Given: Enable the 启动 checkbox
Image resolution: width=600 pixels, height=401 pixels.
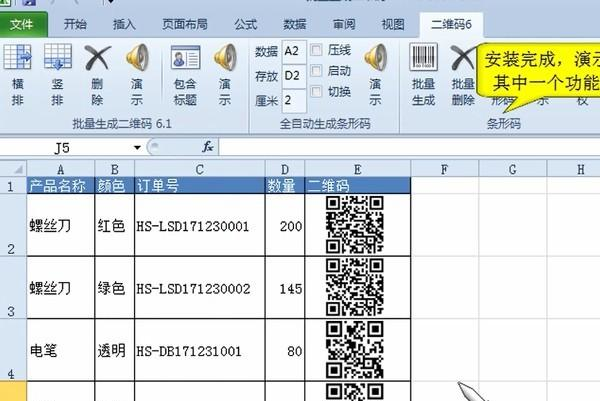Looking at the screenshot, I should 316,71.
